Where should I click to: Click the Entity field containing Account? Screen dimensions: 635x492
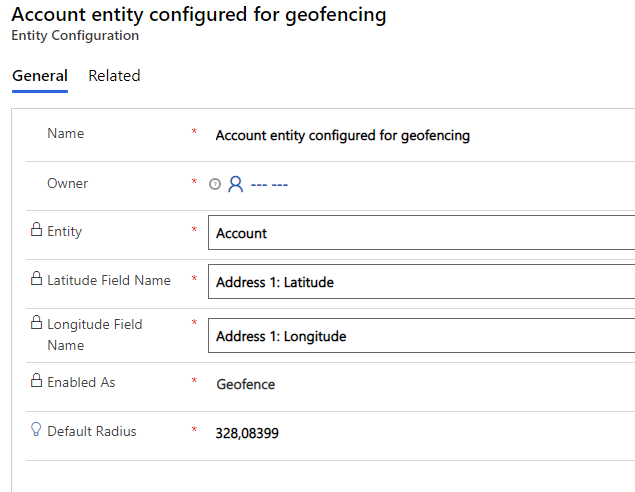(x=422, y=232)
